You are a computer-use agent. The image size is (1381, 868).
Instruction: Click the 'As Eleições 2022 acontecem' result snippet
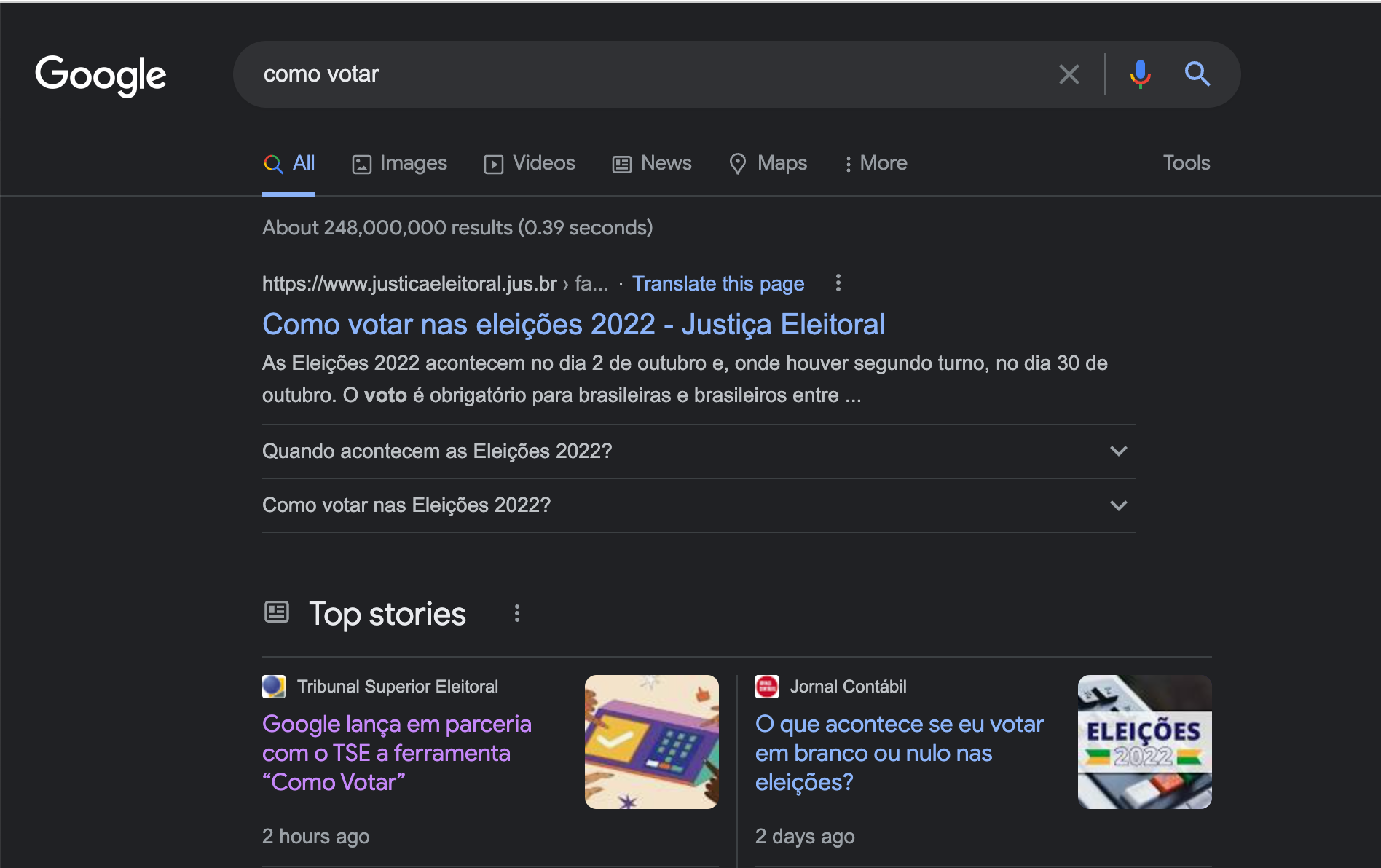[685, 379]
